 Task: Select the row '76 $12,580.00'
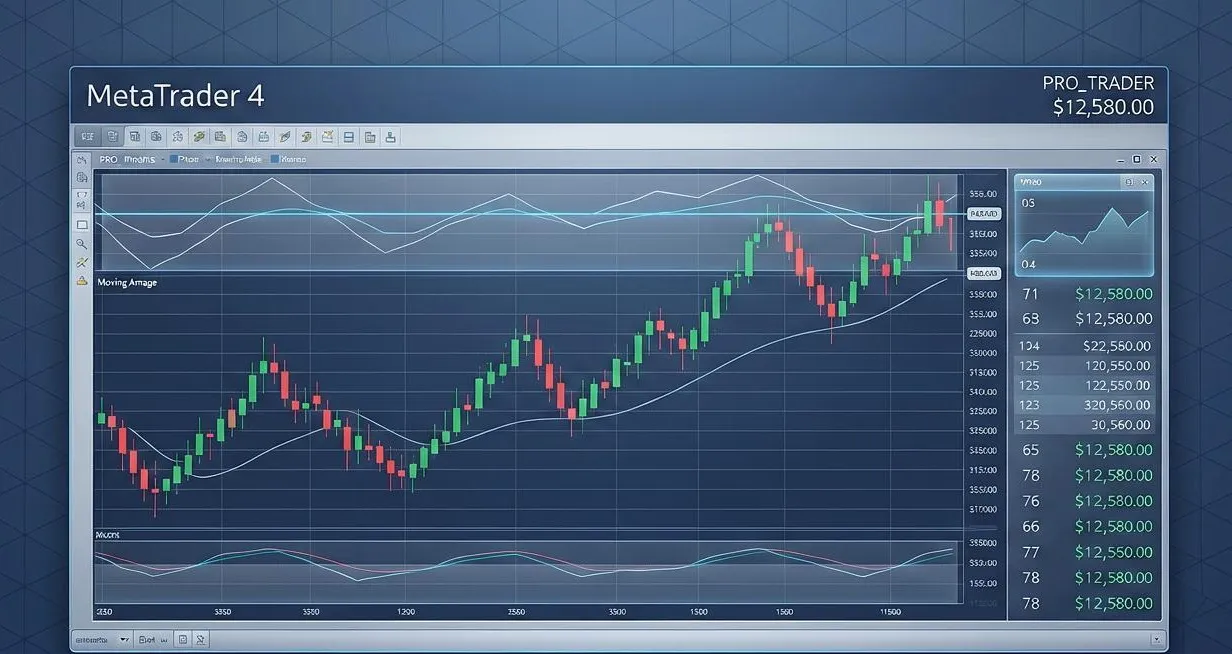pyautogui.click(x=1086, y=501)
